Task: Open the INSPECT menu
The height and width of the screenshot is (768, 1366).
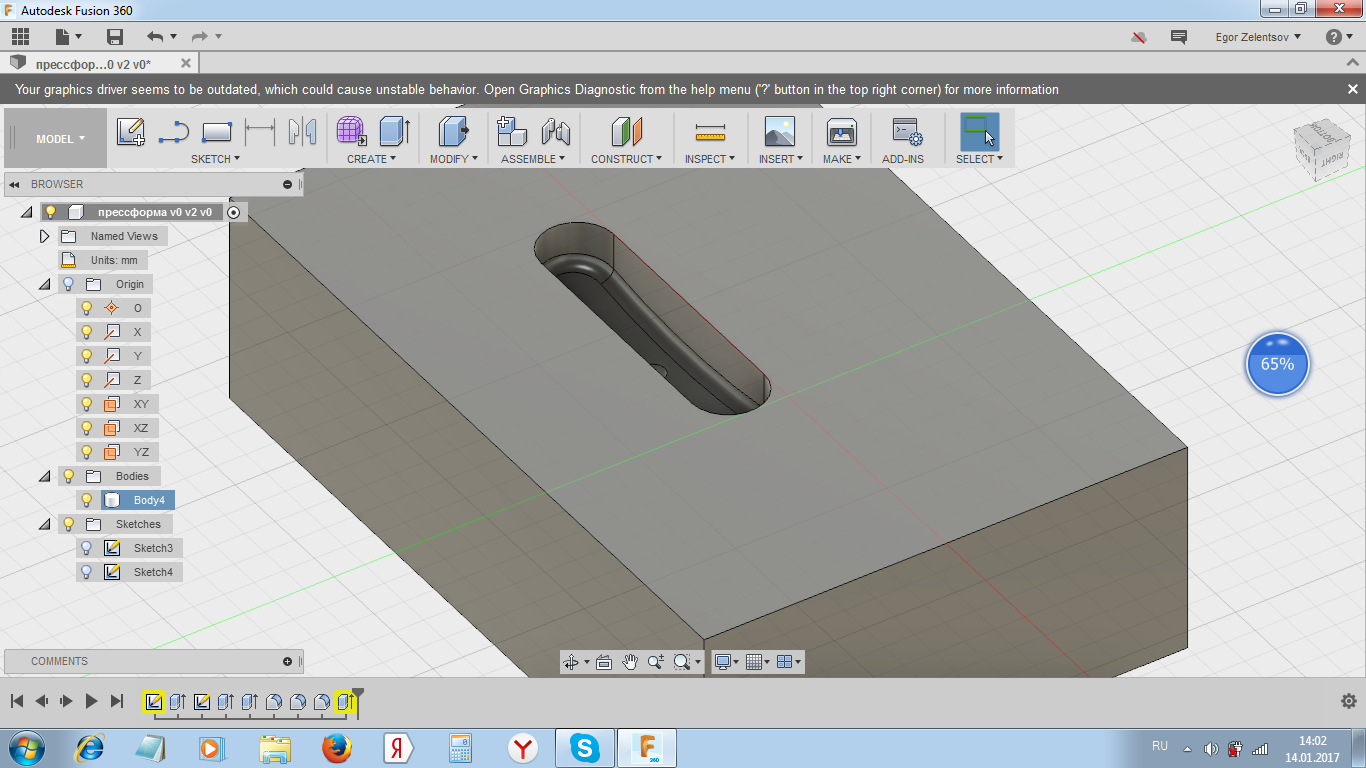Action: point(710,159)
